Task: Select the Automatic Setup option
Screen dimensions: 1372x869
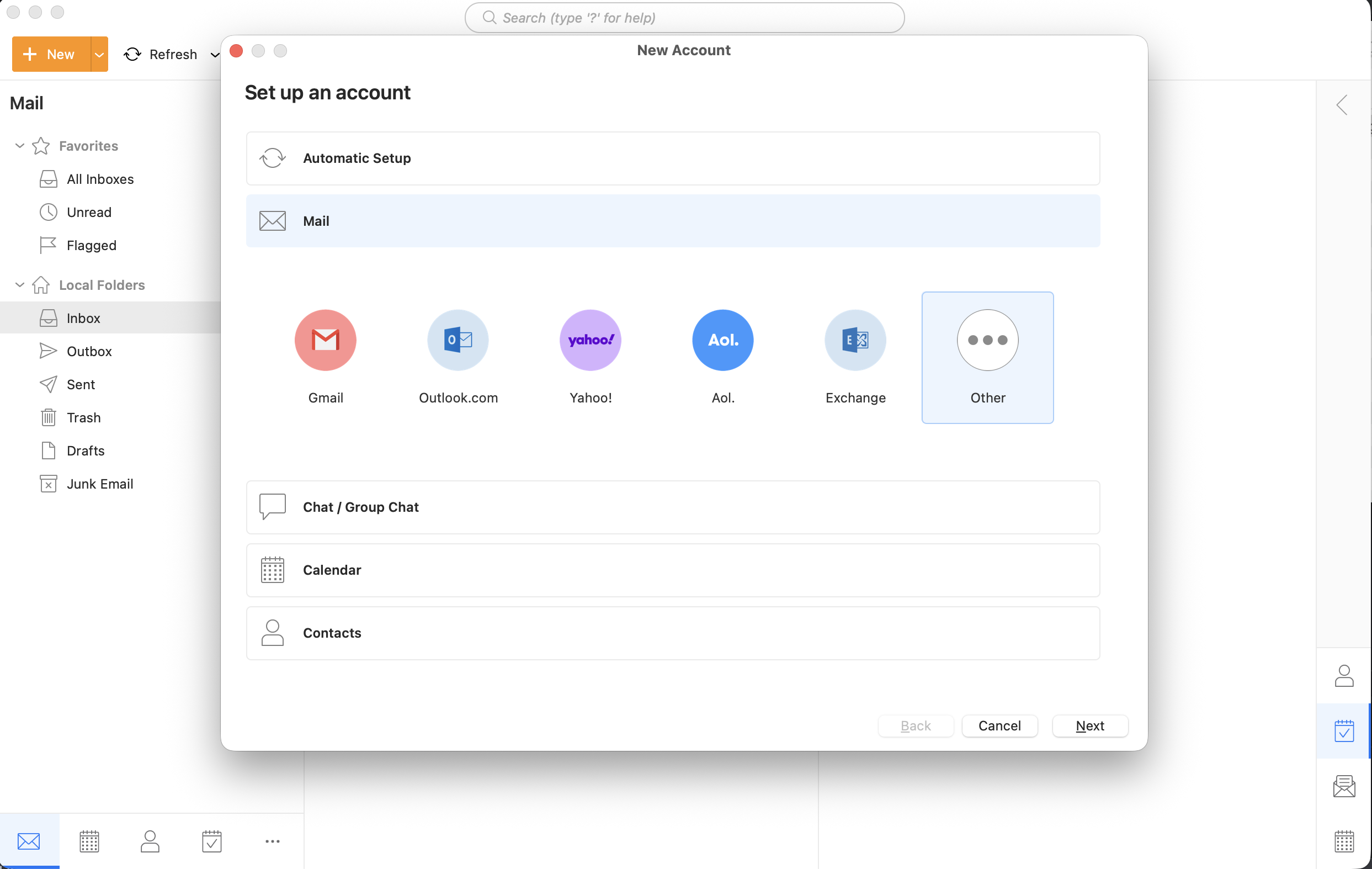Action: (672, 158)
